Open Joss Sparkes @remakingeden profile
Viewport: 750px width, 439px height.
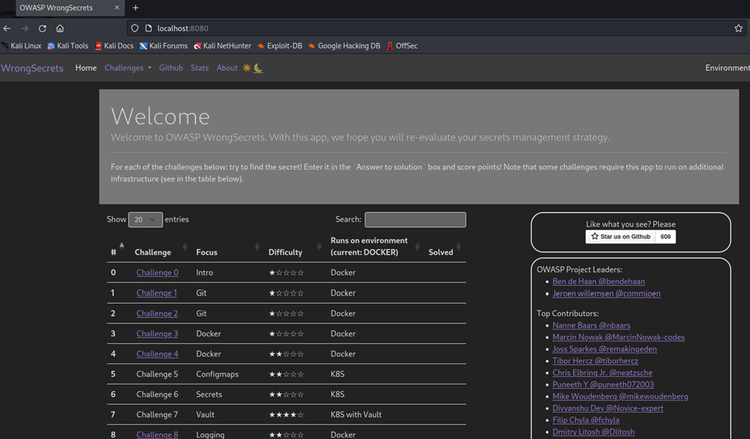[605, 349]
